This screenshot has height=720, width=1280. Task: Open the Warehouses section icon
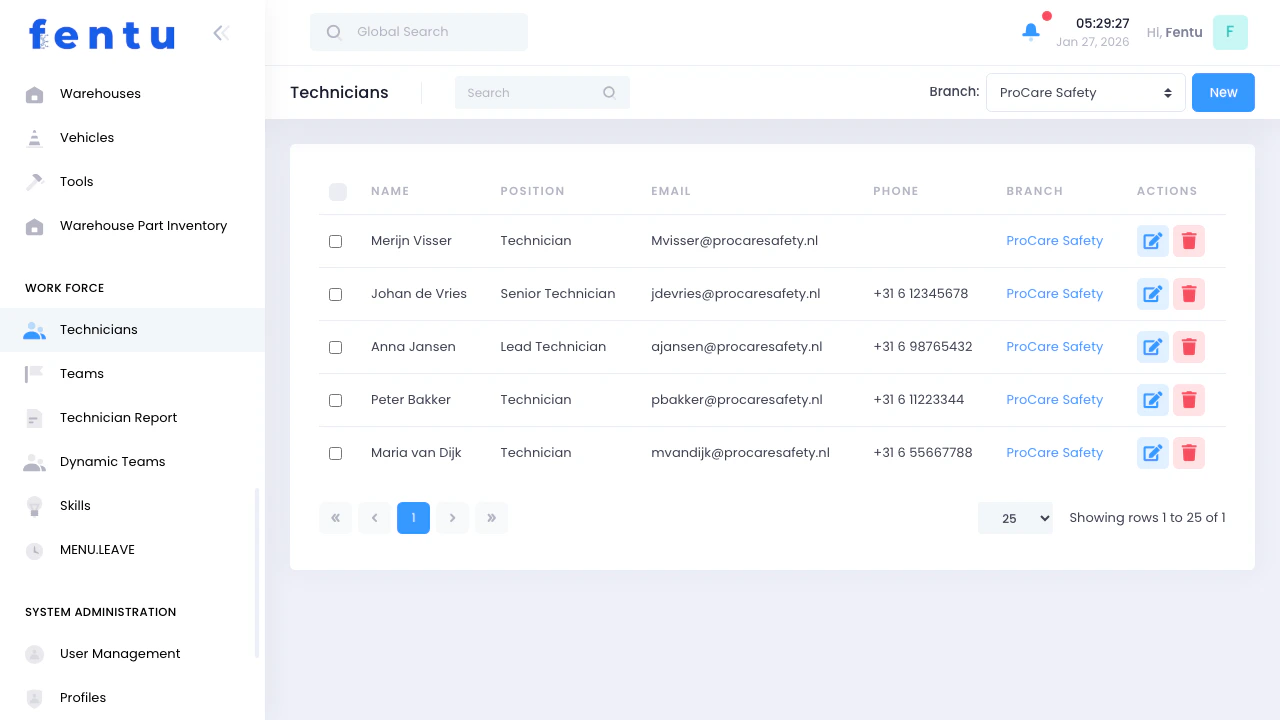coord(35,93)
